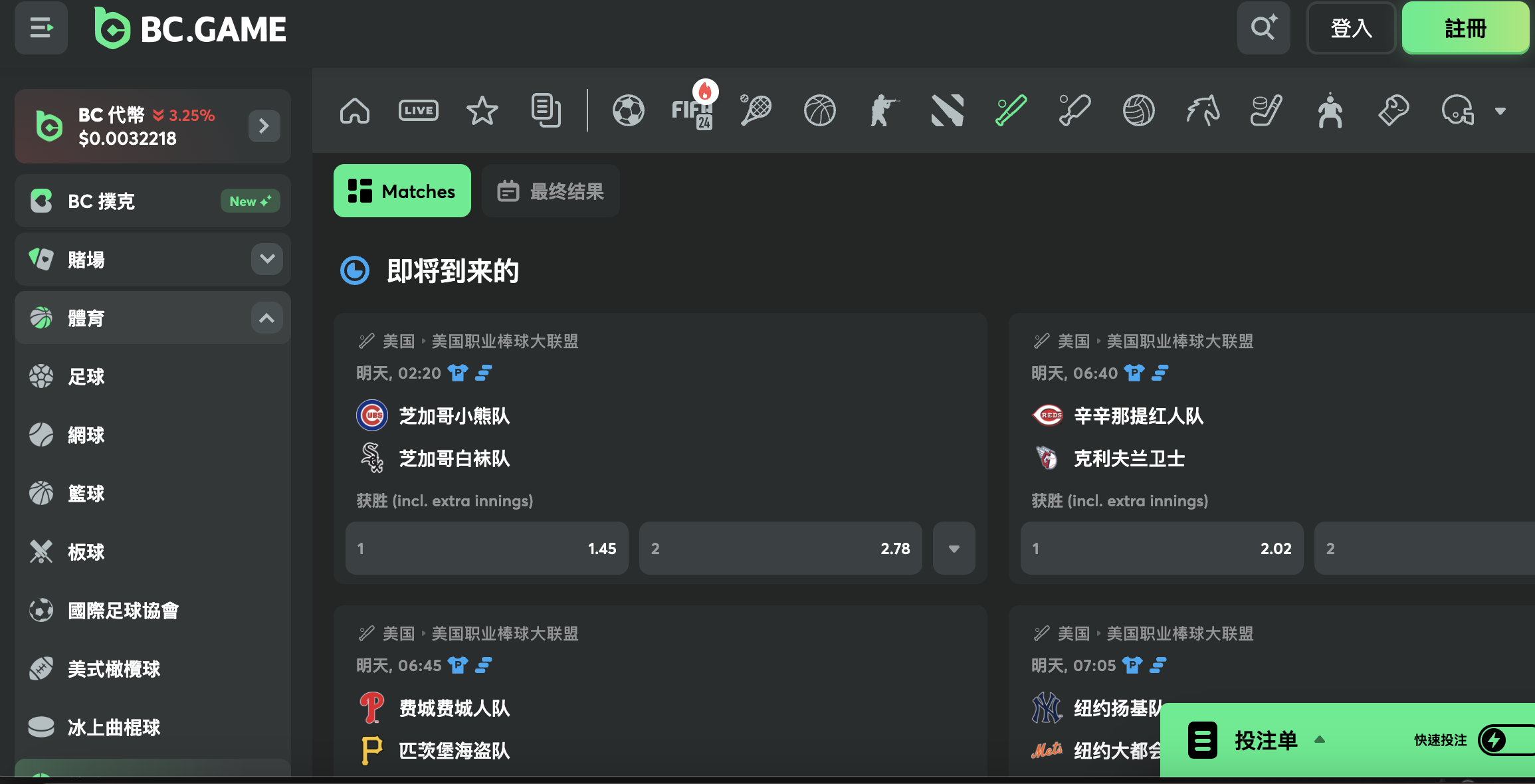Click stats icon on 06:45 match

click(484, 665)
